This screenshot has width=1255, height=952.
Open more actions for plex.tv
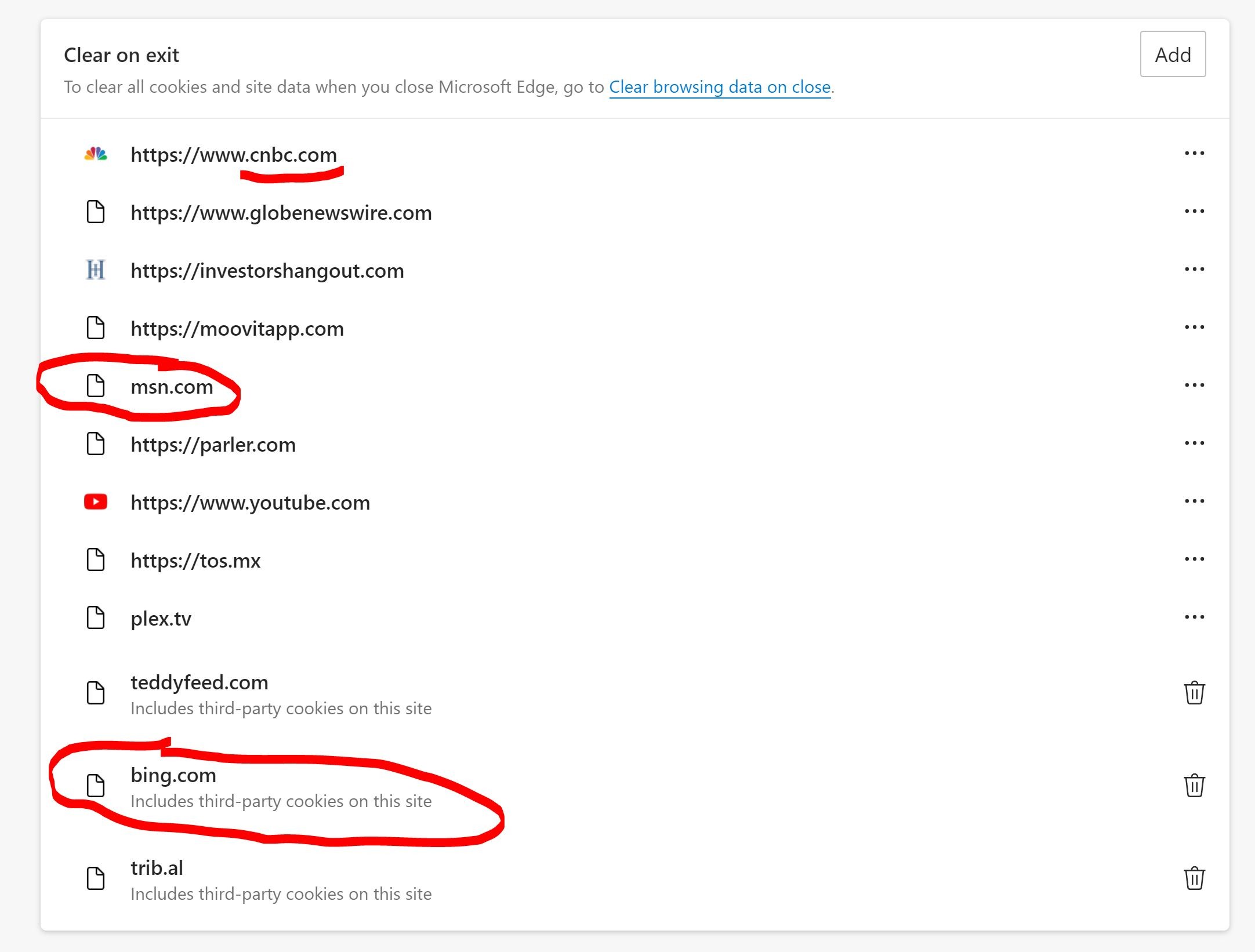[1194, 617]
